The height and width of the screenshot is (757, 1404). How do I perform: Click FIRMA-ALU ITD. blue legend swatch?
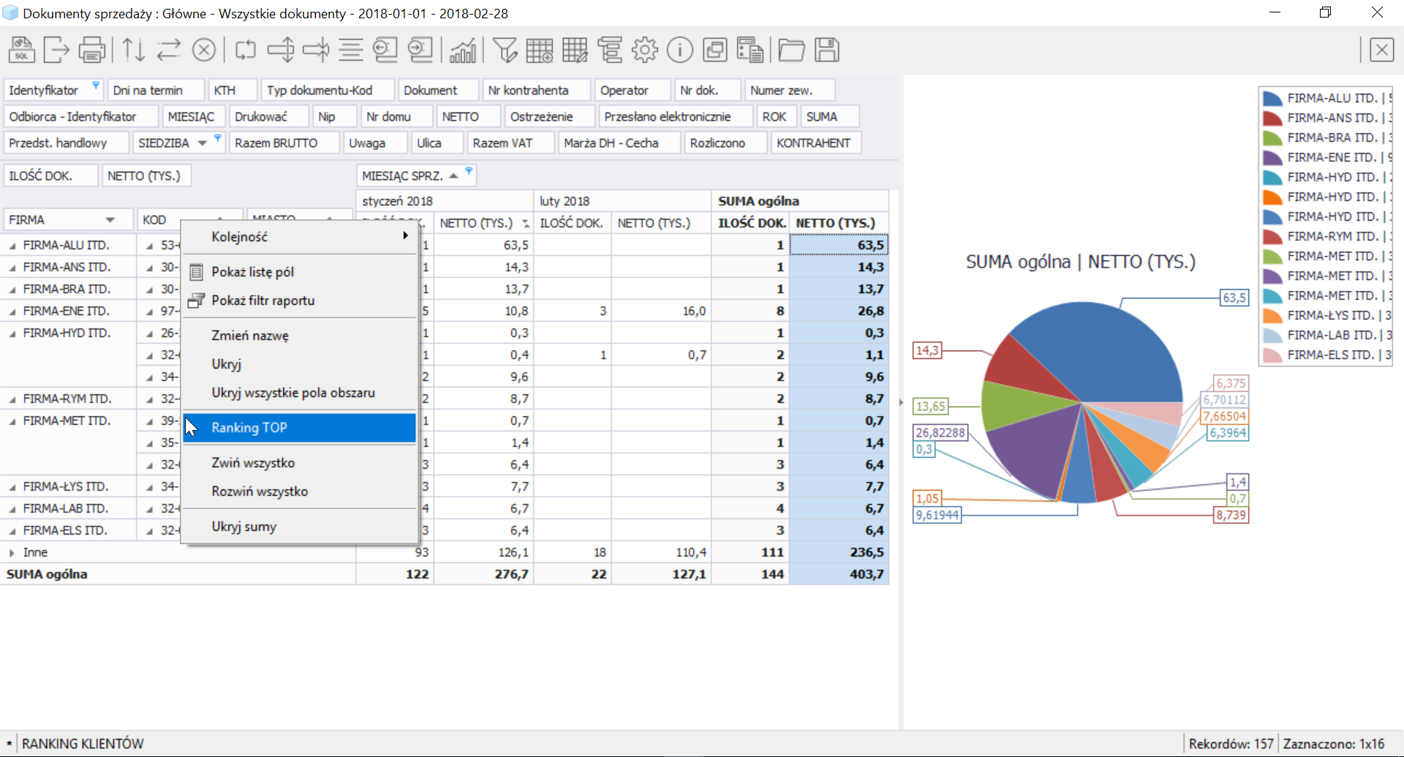tap(1272, 99)
